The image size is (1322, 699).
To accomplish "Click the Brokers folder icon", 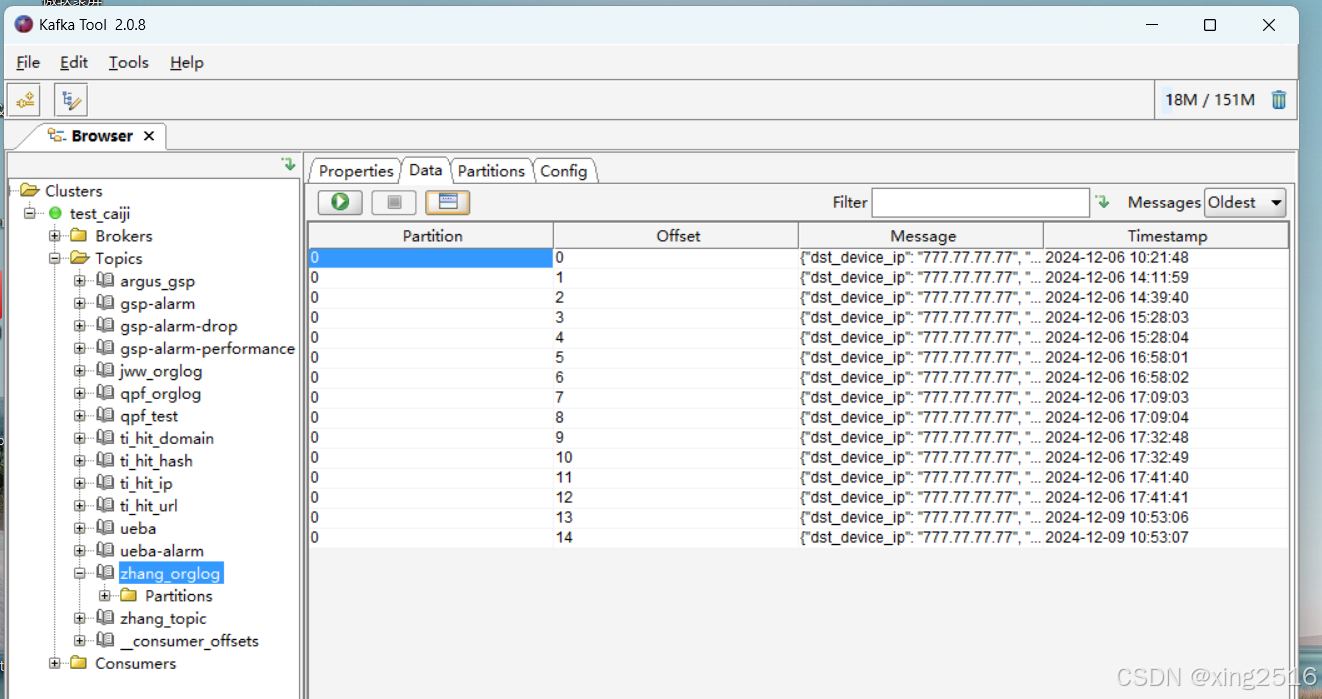I will (x=78, y=236).
